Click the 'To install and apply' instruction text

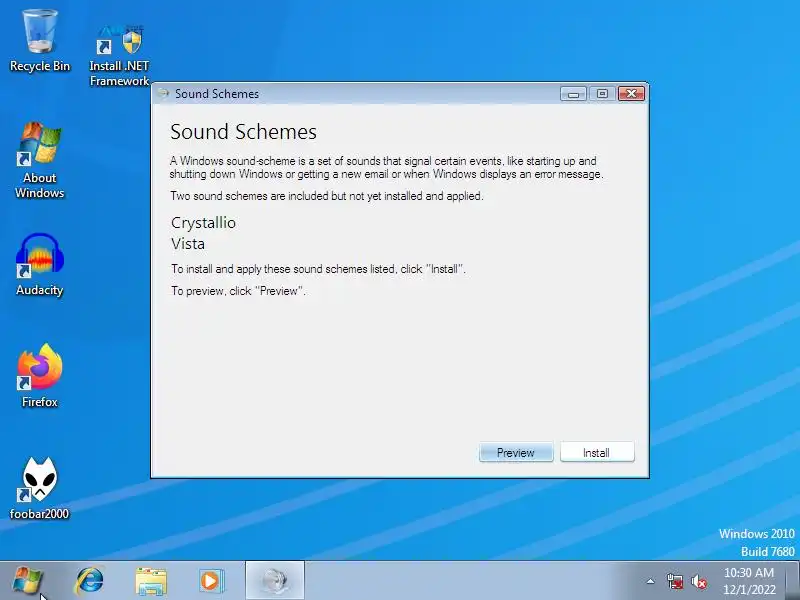pos(318,269)
